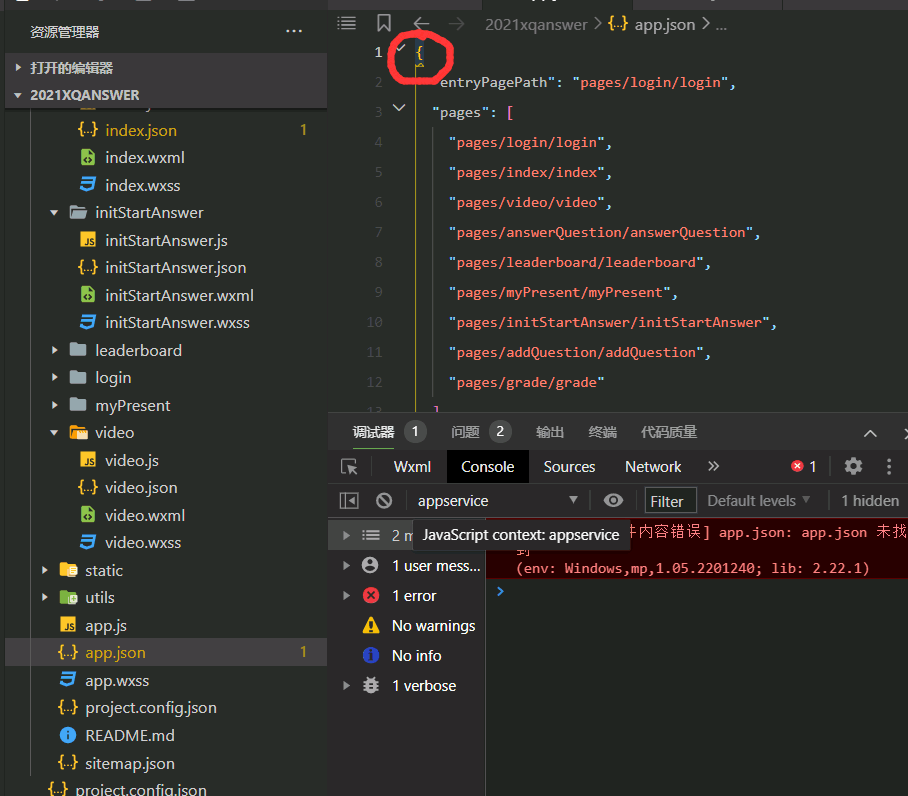
Task: Focus the console Filter input
Action: click(x=671, y=501)
